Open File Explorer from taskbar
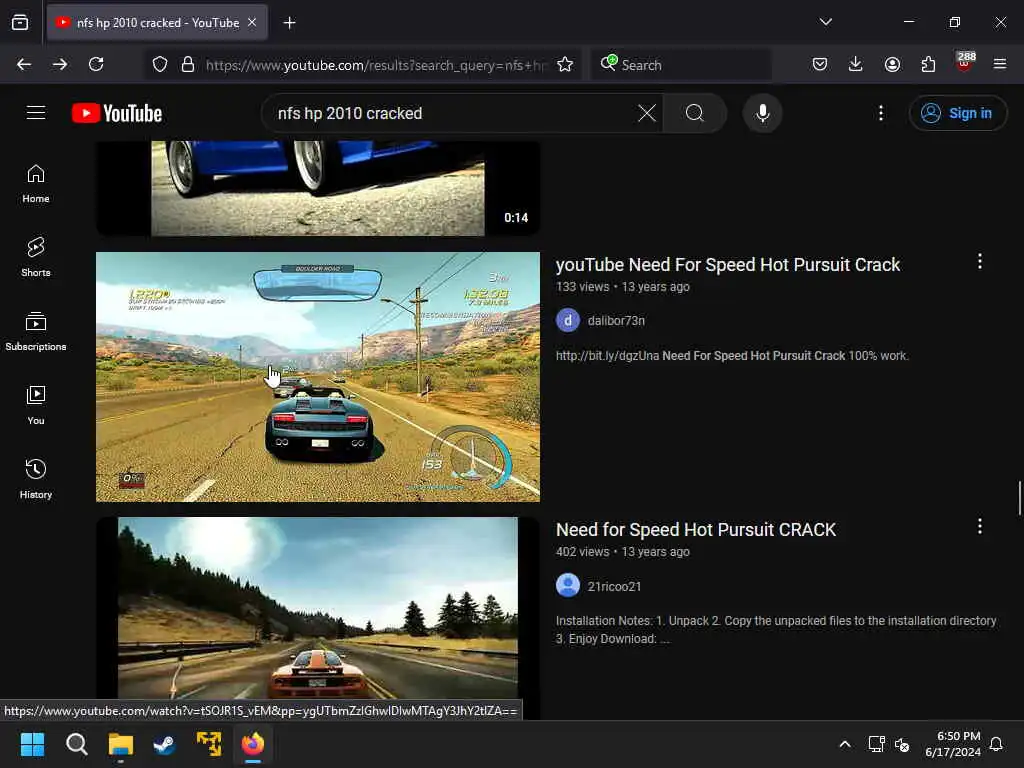The width and height of the screenshot is (1024, 768). pyautogui.click(x=121, y=744)
